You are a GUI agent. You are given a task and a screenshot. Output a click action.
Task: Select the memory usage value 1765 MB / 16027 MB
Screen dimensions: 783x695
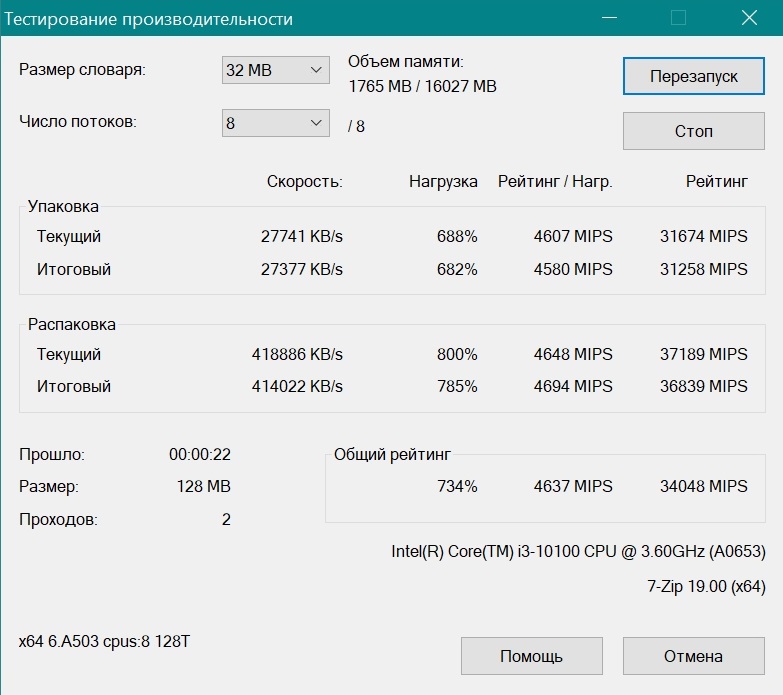click(x=422, y=87)
